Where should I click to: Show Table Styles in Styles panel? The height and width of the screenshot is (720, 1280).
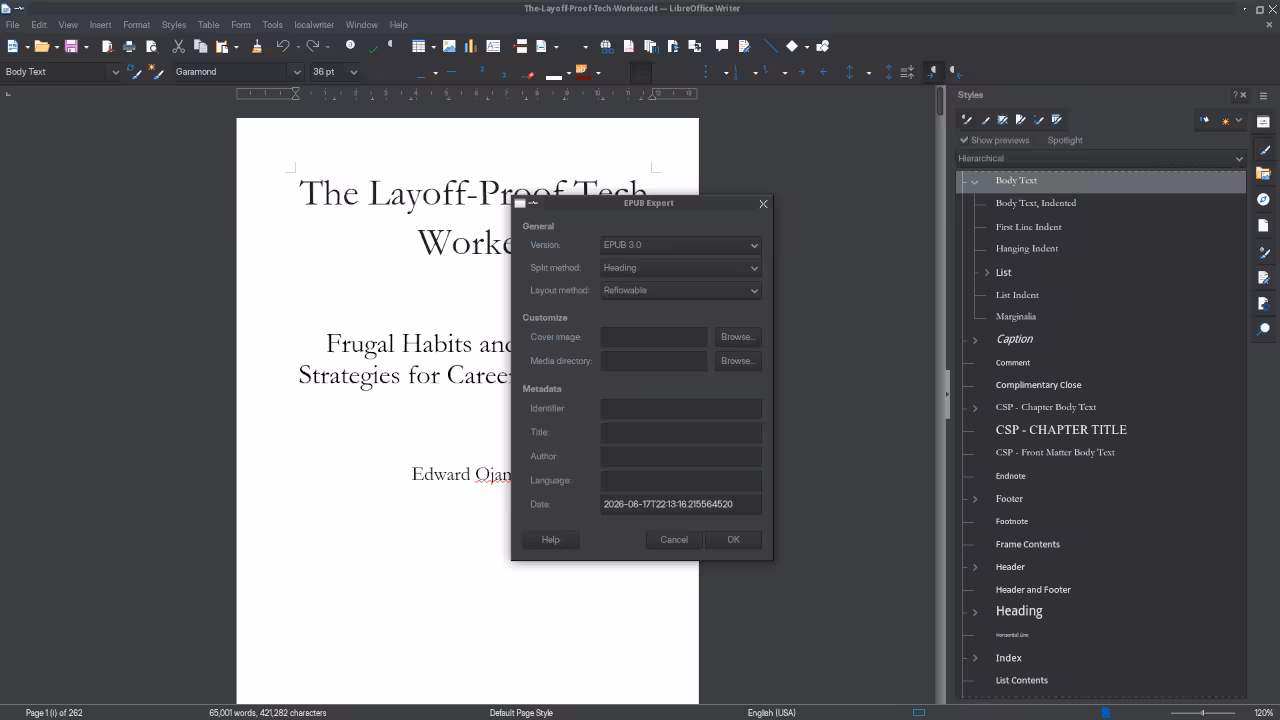[x=1057, y=120]
